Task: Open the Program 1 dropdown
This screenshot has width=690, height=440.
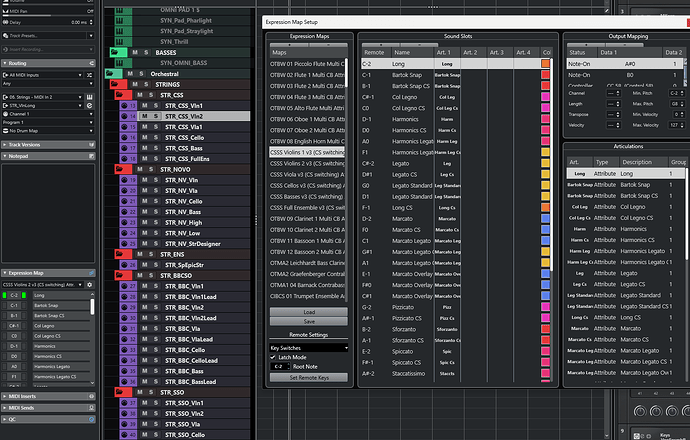Action: (x=48, y=122)
